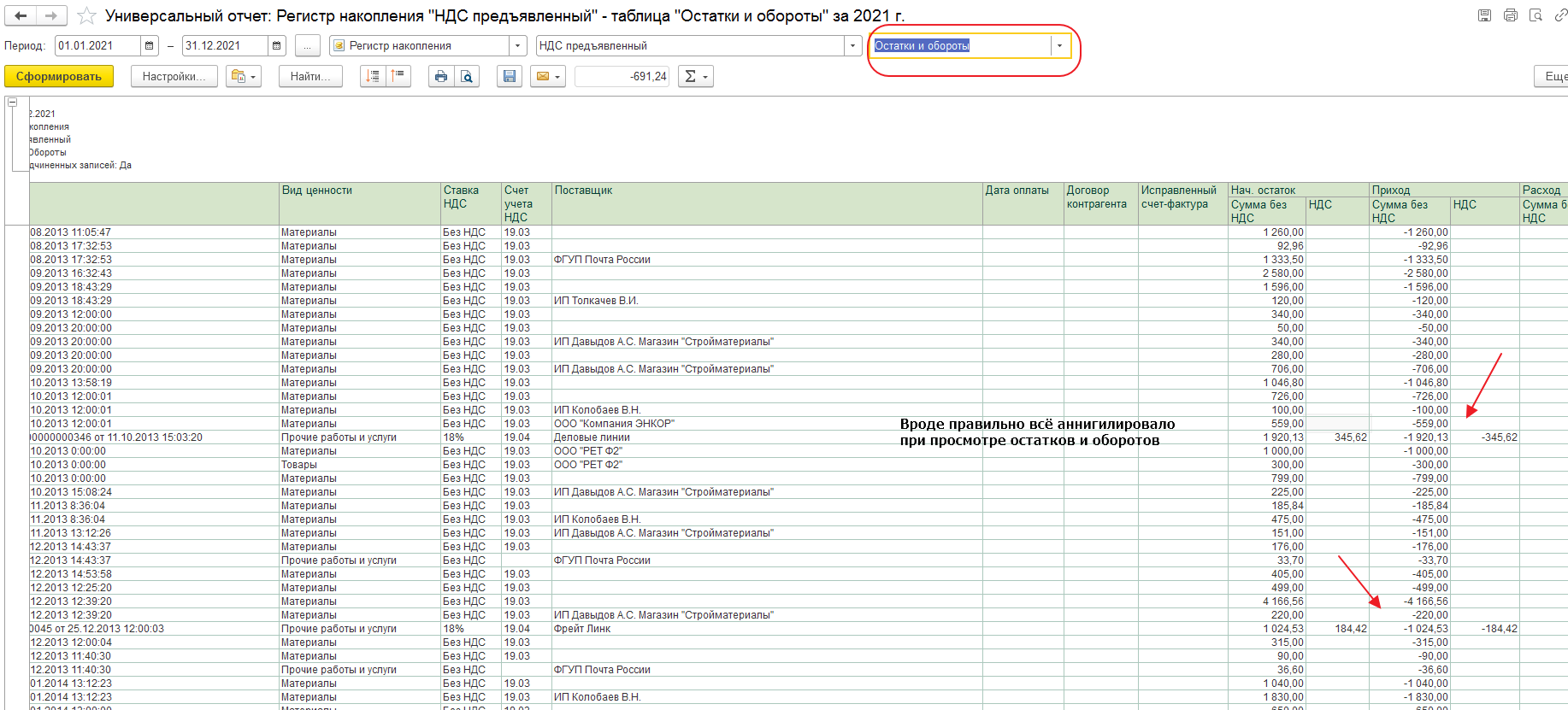This screenshot has width=1568, height=710.
Task: Open print preview with magnifier icon
Action: [467, 77]
